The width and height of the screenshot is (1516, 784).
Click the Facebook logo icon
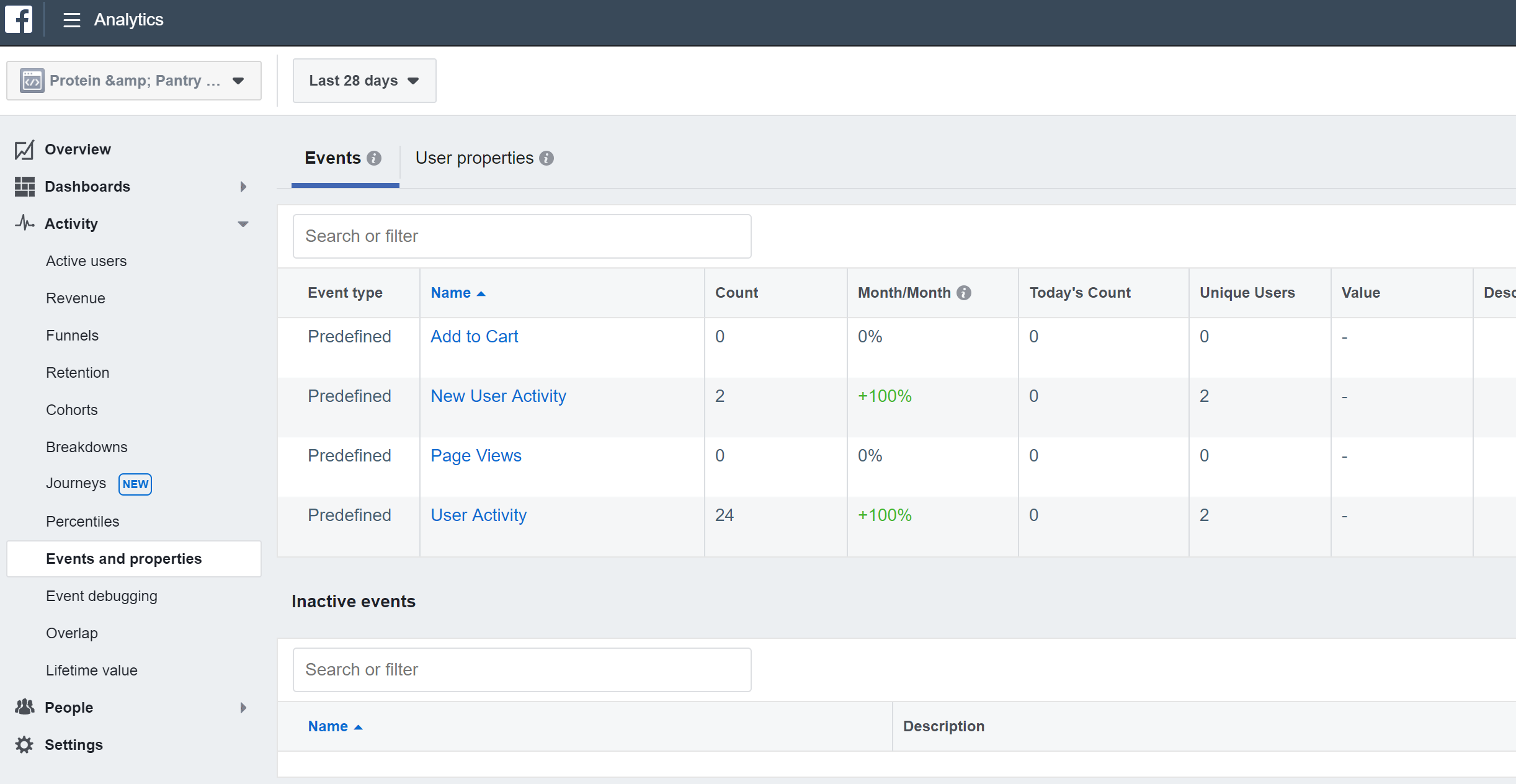19,19
